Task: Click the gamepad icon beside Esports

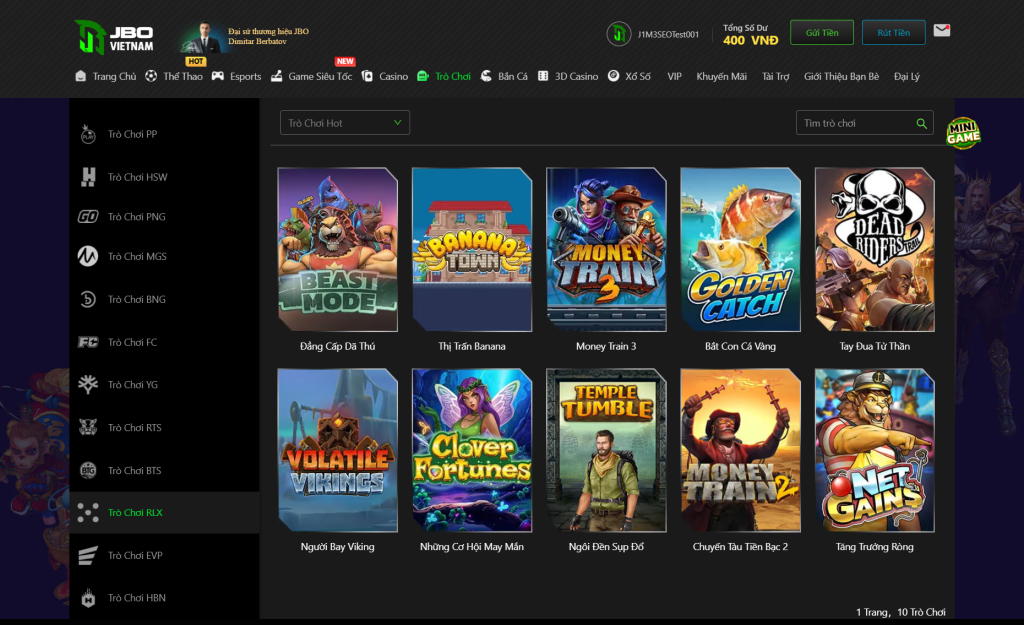Action: [x=217, y=76]
